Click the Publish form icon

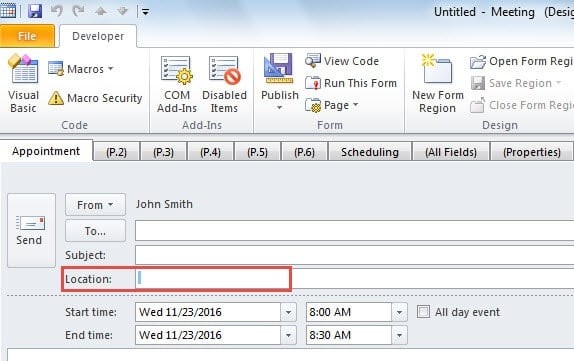click(279, 68)
